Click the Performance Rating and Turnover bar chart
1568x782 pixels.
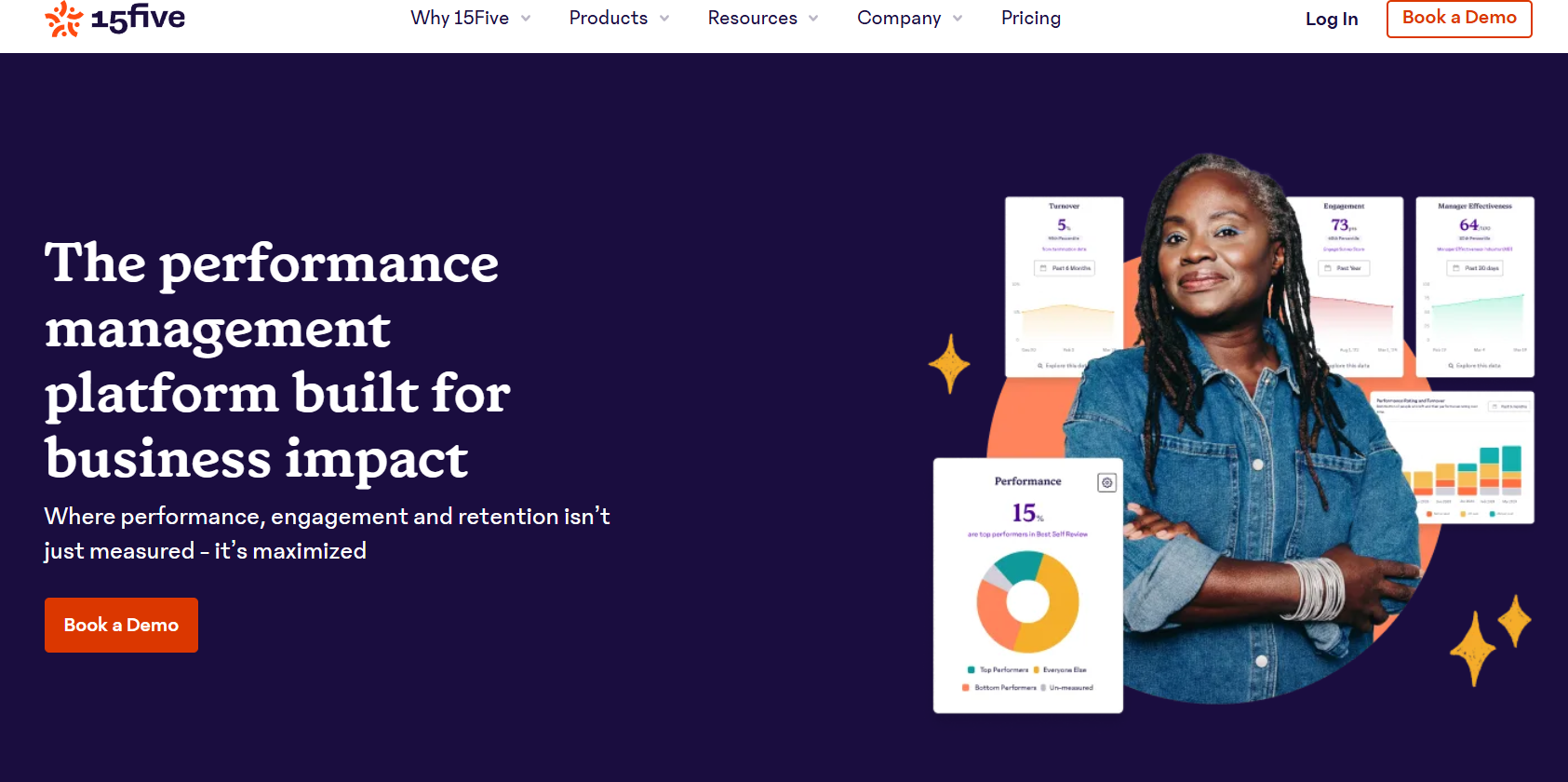click(x=1467, y=470)
